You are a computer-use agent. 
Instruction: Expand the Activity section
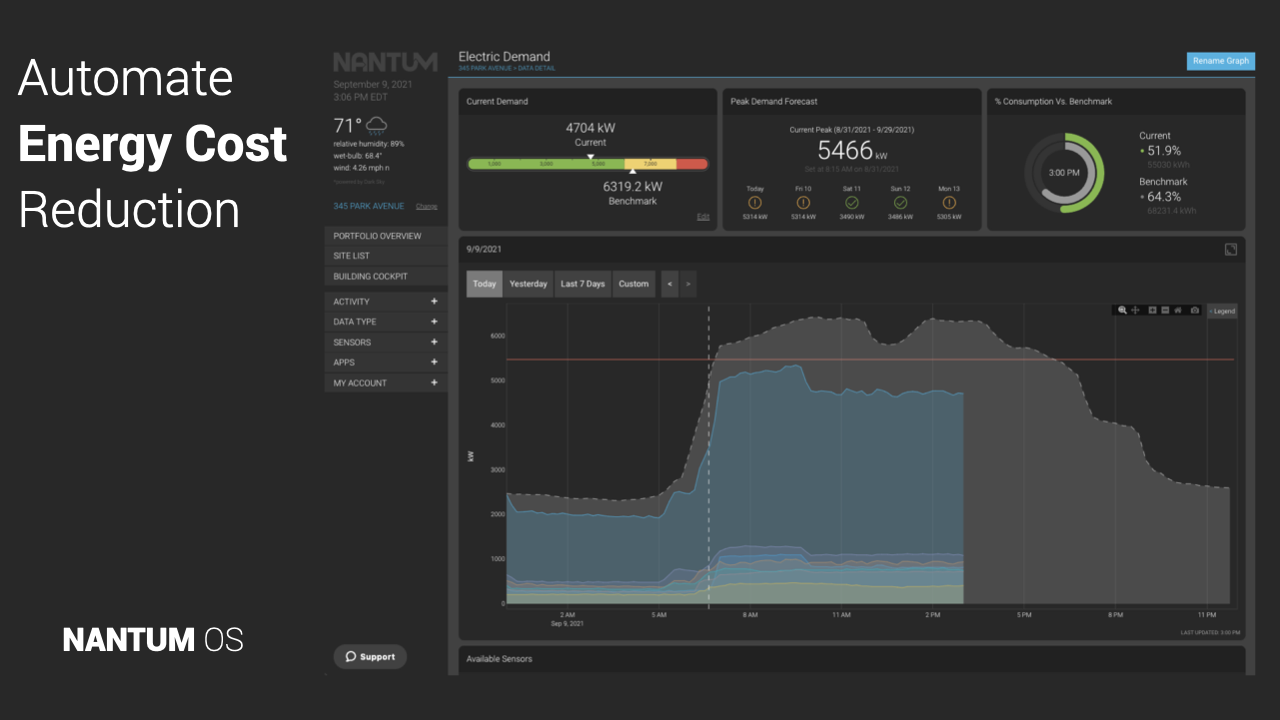[x=386, y=301]
